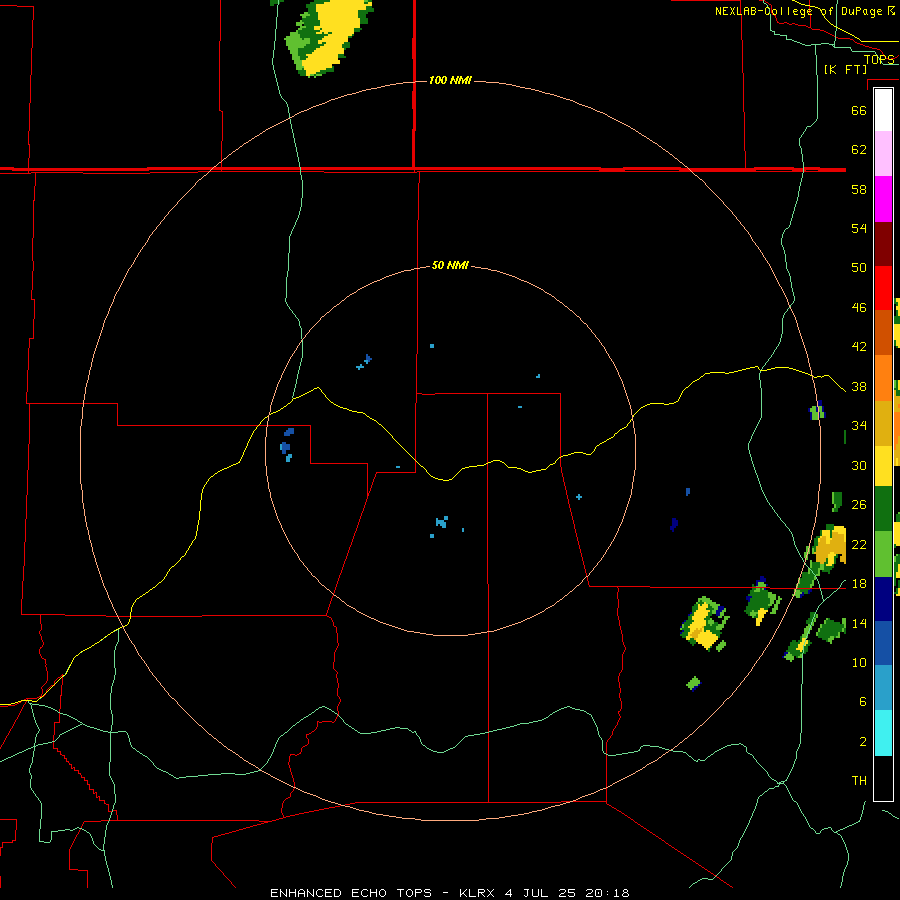Viewport: 900px width, 900px height.
Task: Click the 'ENHANCED ECHO TOPS - KLRX' caption
Action: click(x=383, y=893)
